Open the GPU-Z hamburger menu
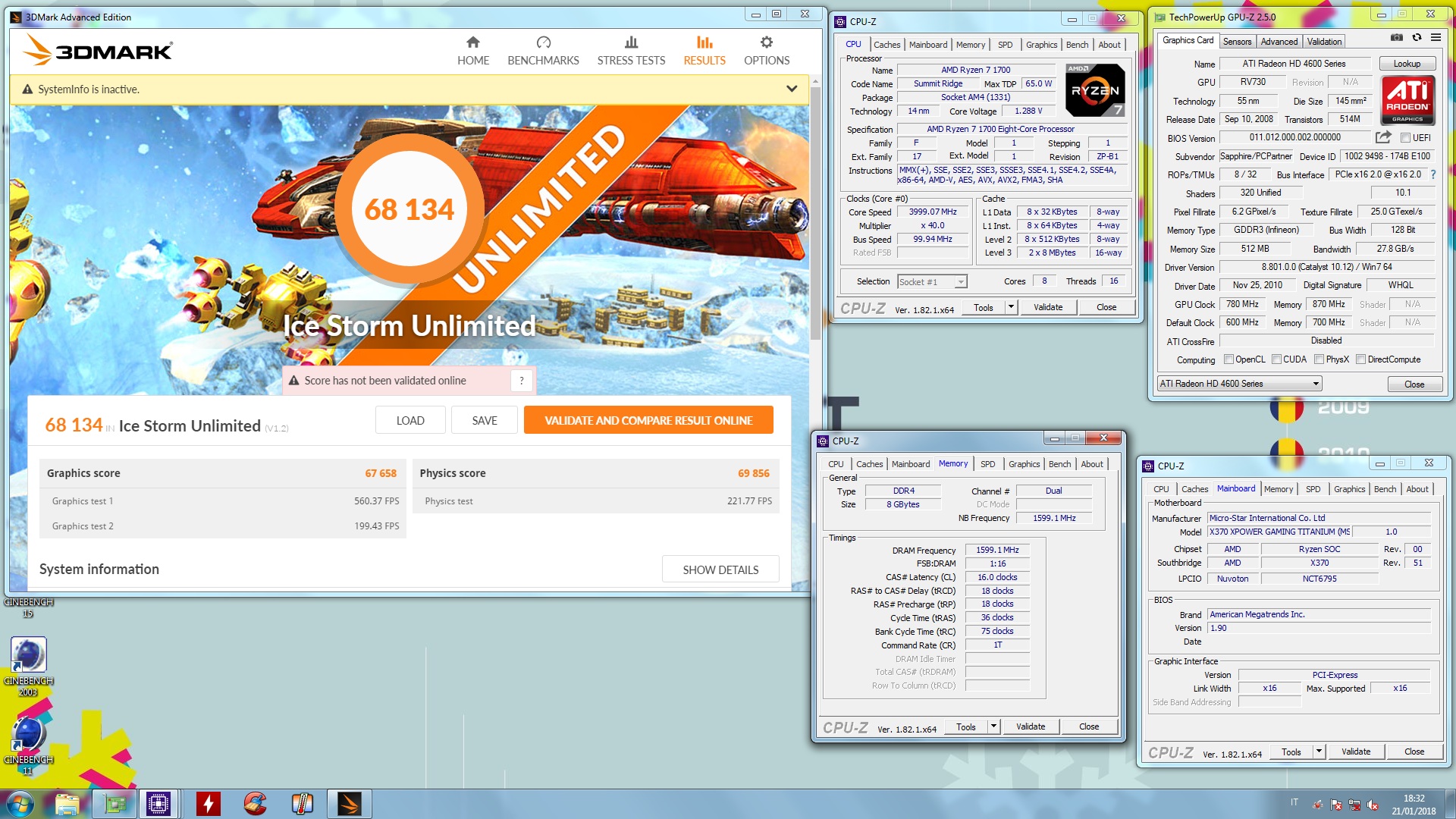 pyautogui.click(x=1436, y=37)
